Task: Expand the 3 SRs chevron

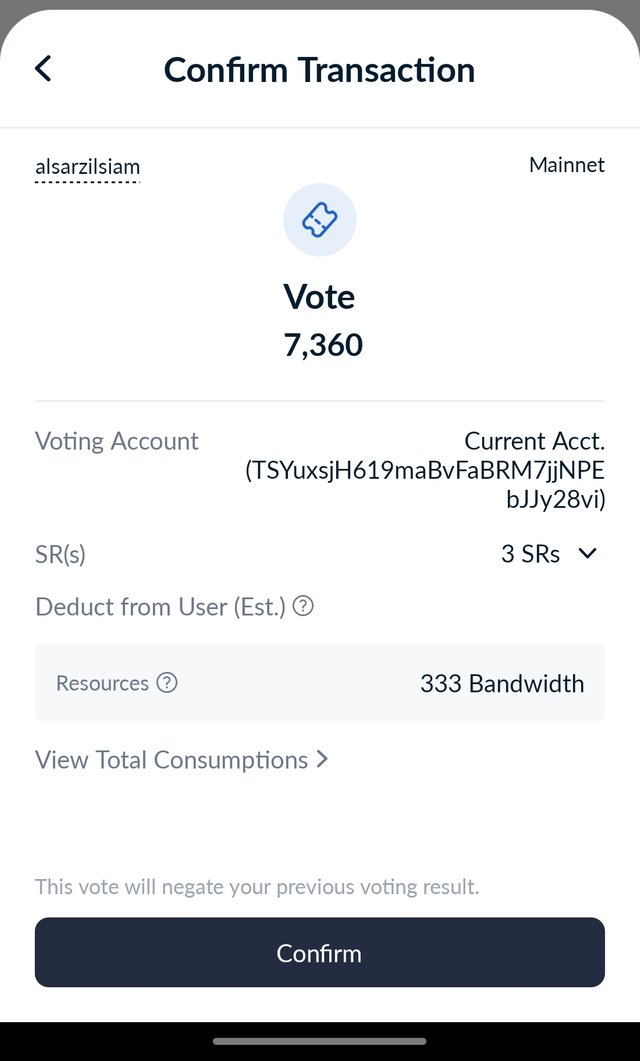Action: click(588, 554)
